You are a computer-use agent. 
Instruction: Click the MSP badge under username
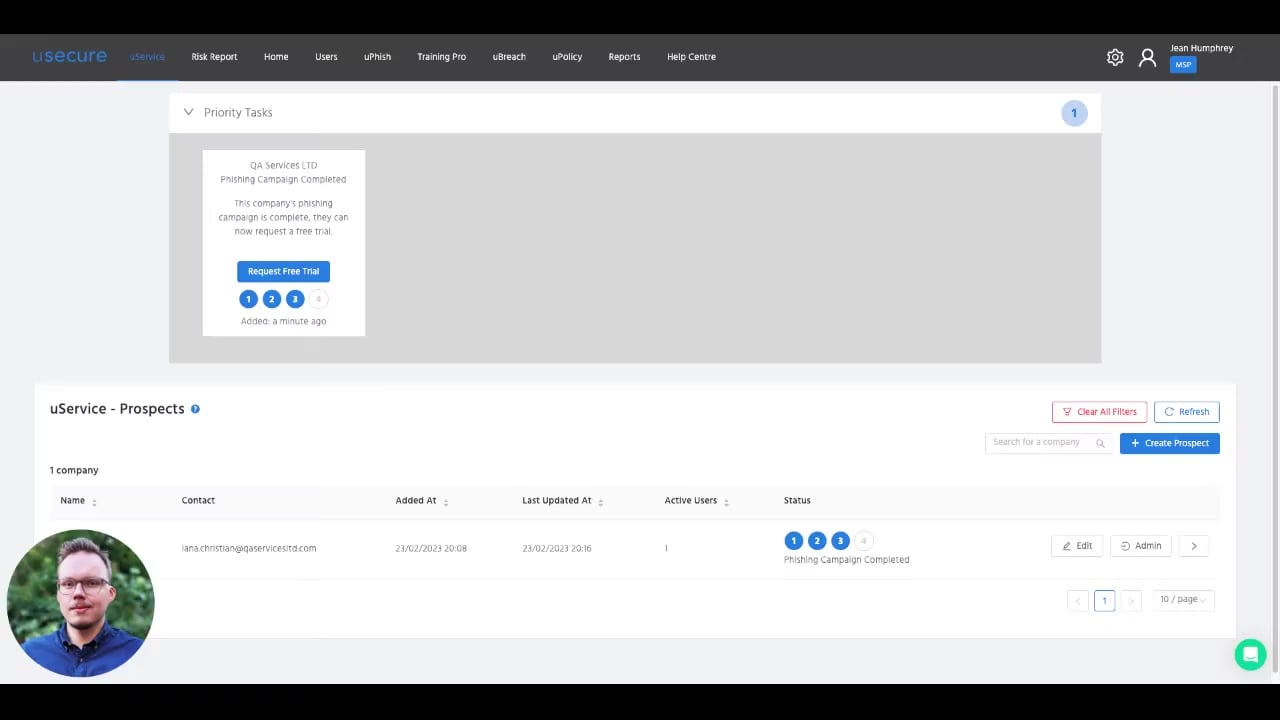pos(1183,65)
